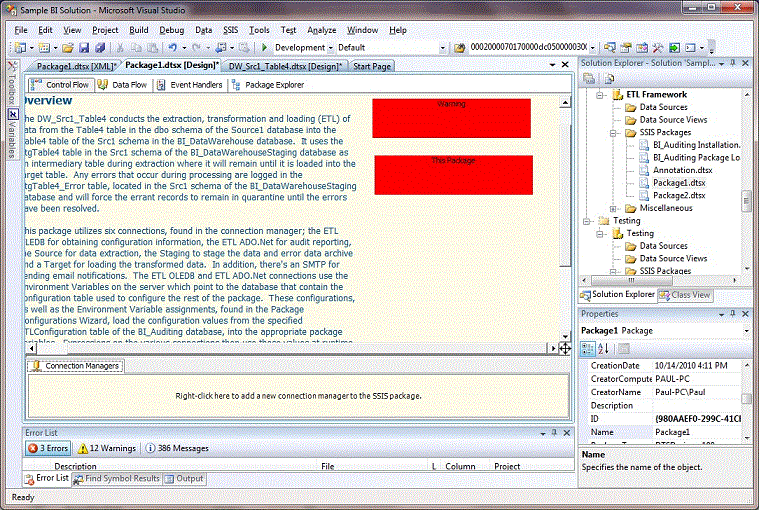Open active documents list dropdown arrow

point(552,64)
